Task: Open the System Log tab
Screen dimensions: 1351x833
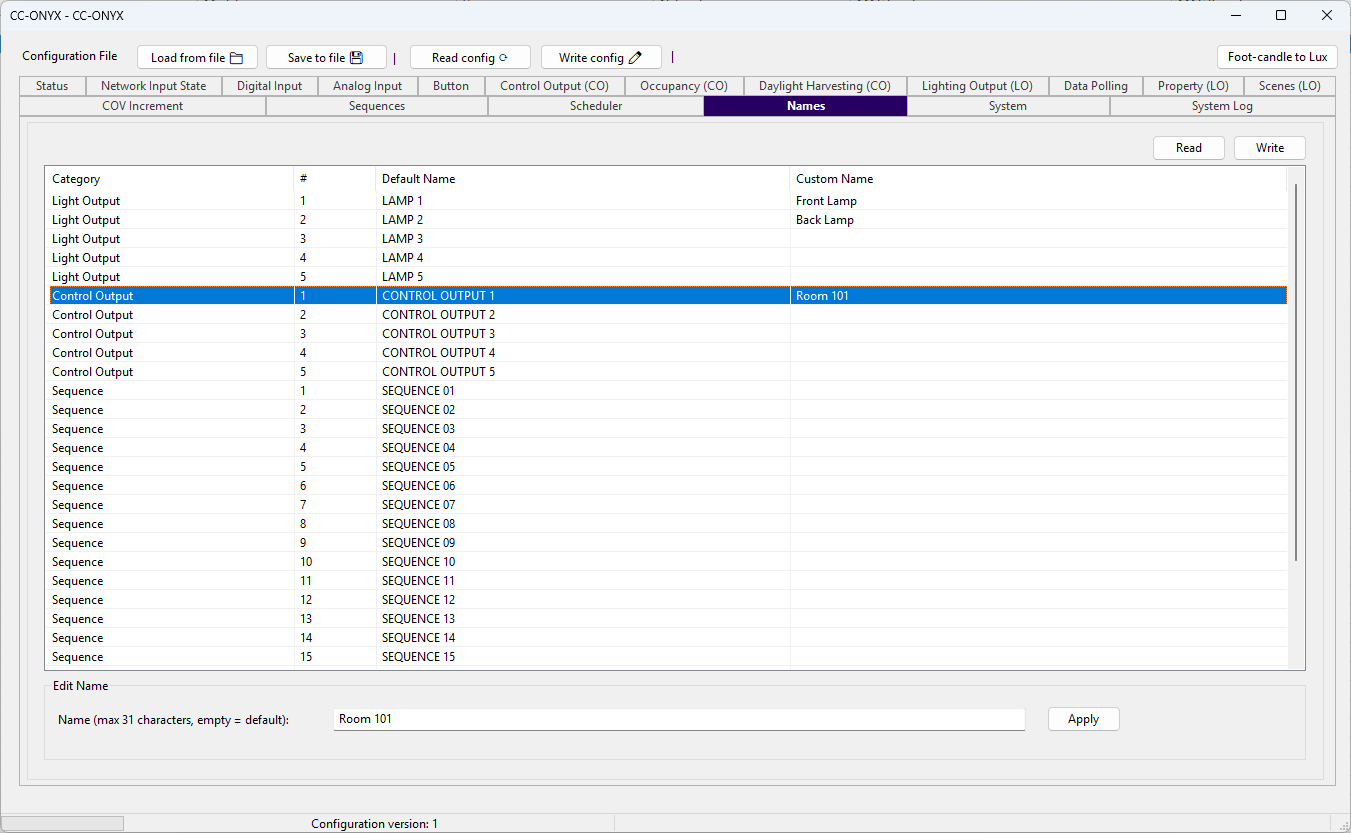Action: coord(1222,106)
